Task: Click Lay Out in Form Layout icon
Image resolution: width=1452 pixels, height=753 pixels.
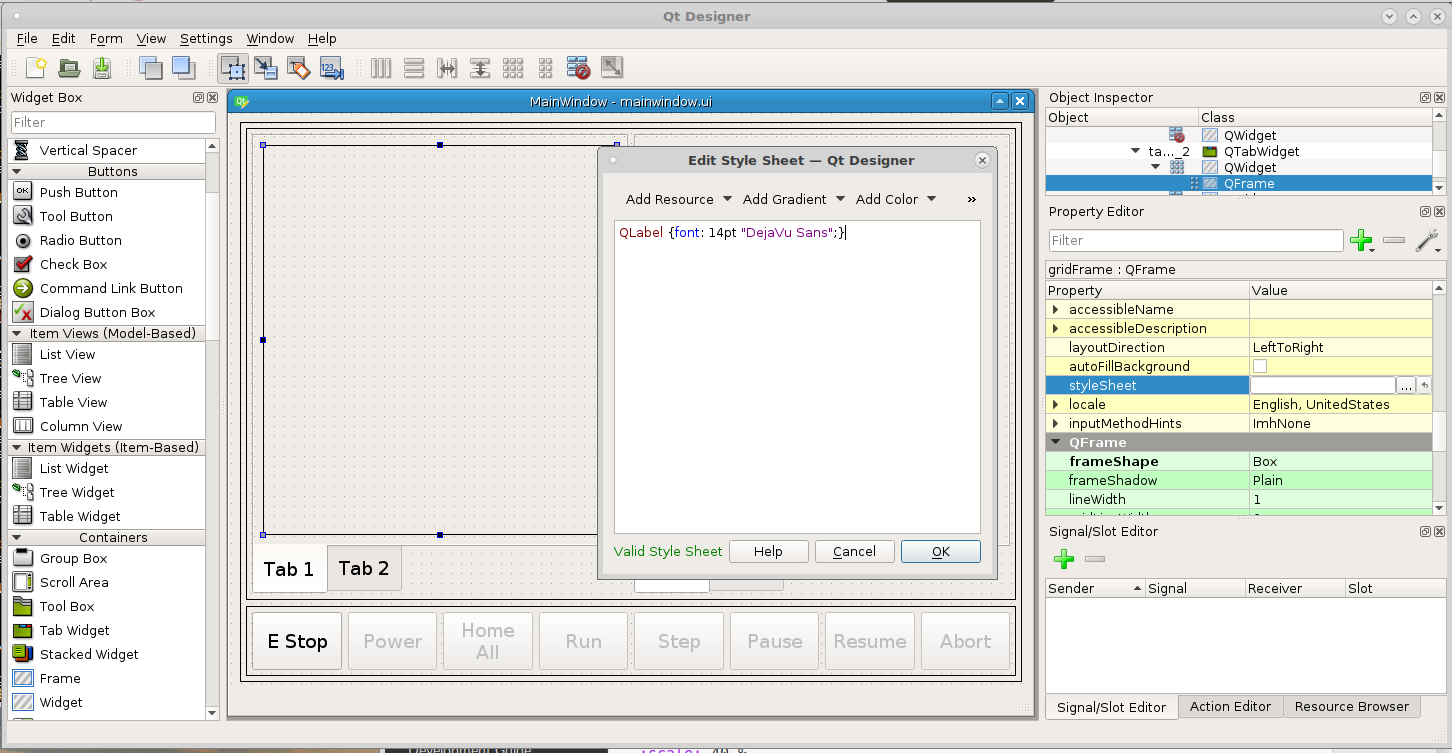Action: pos(546,68)
